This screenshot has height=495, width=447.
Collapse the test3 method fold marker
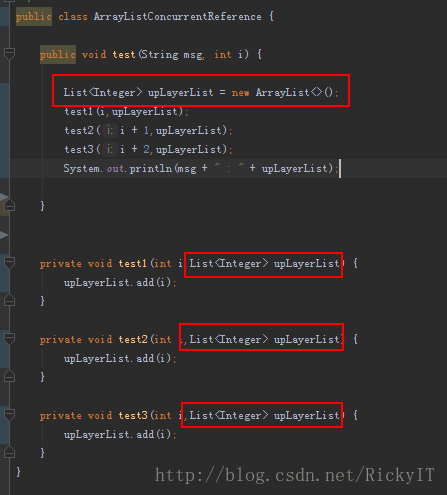coord(9,415)
